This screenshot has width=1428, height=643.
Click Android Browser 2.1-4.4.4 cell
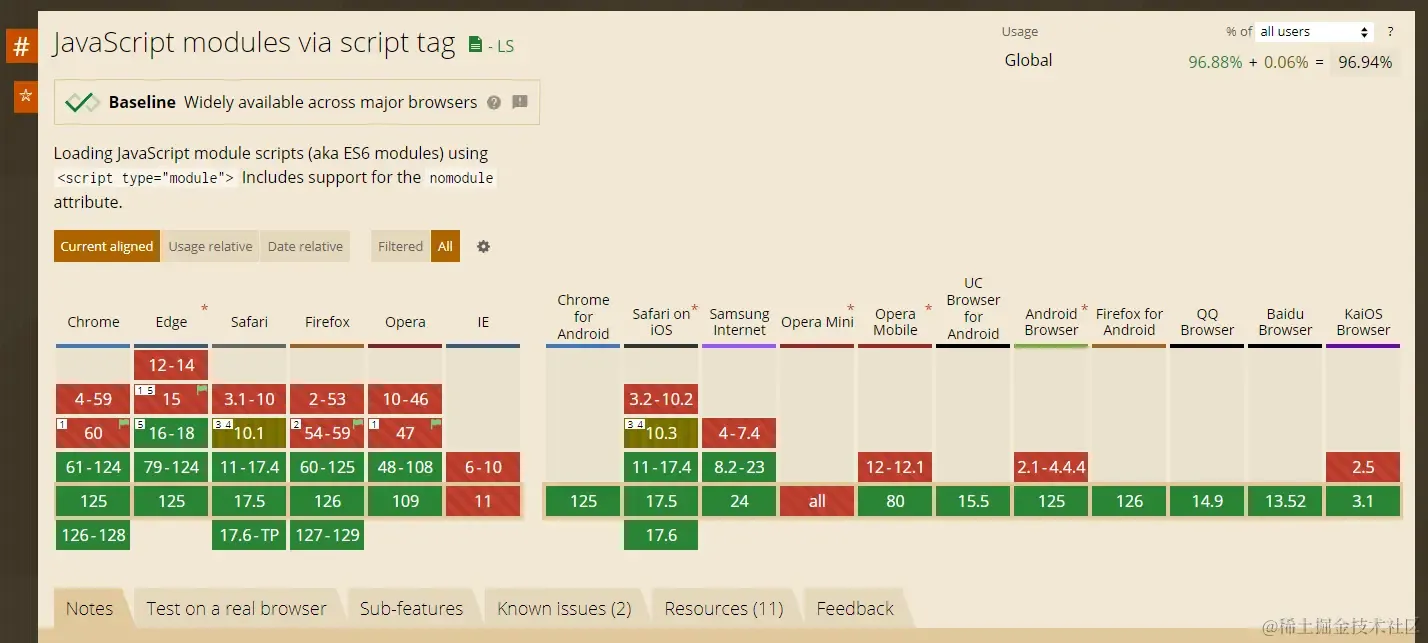[x=1051, y=467]
